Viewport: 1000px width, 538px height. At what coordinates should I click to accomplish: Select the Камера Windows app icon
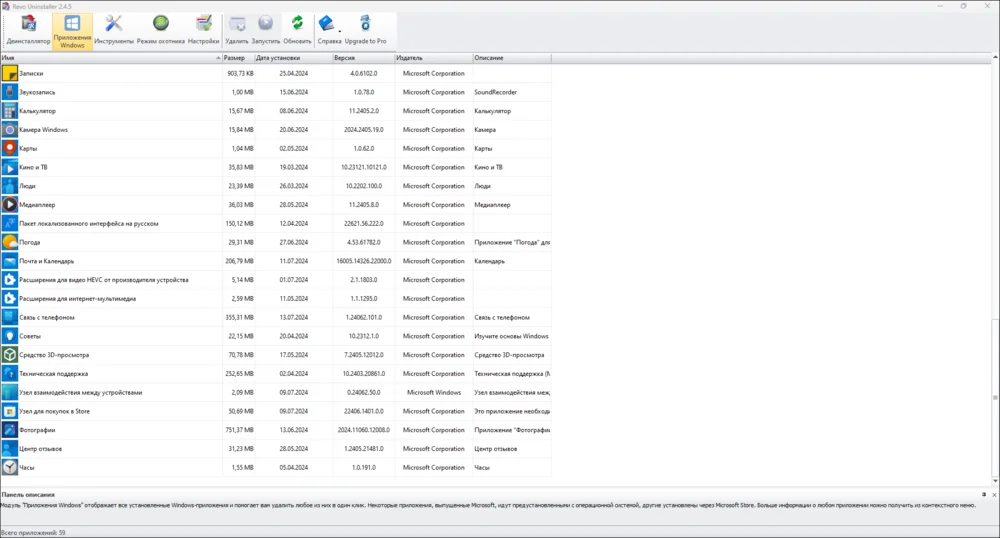click(x=10, y=129)
